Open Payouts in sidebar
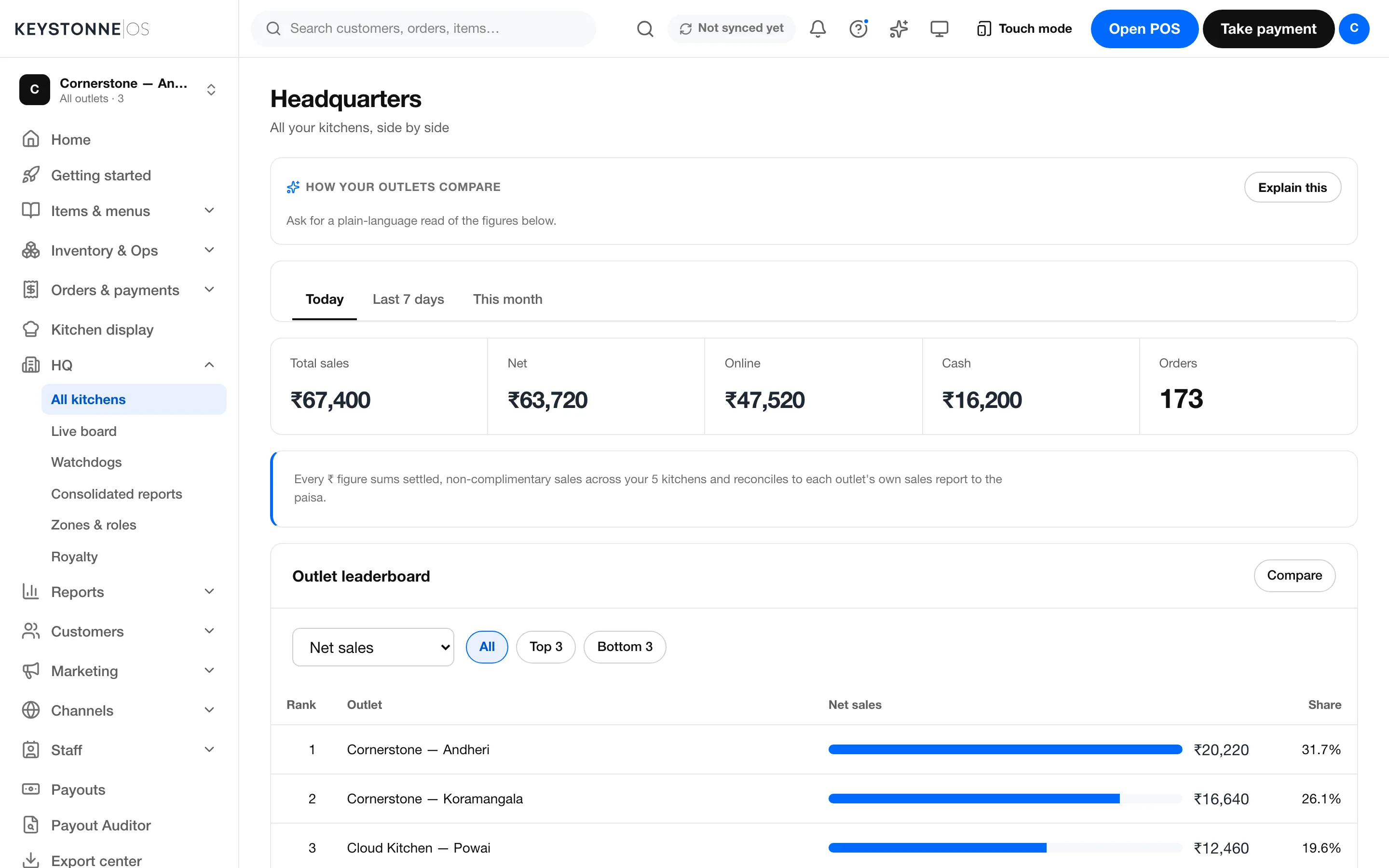This screenshot has width=1389, height=868. (120, 789)
